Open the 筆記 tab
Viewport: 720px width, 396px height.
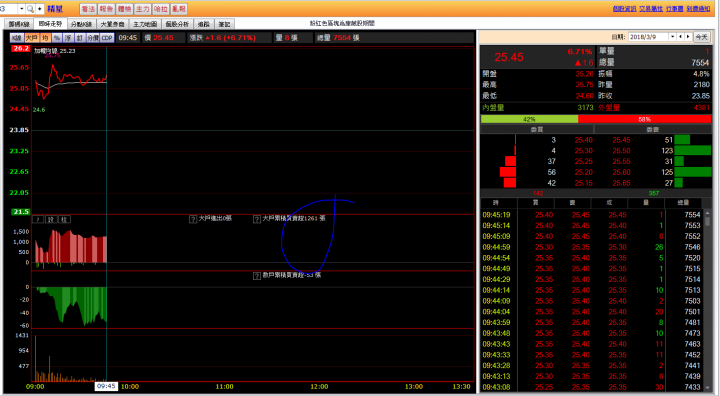pyautogui.click(x=224, y=24)
